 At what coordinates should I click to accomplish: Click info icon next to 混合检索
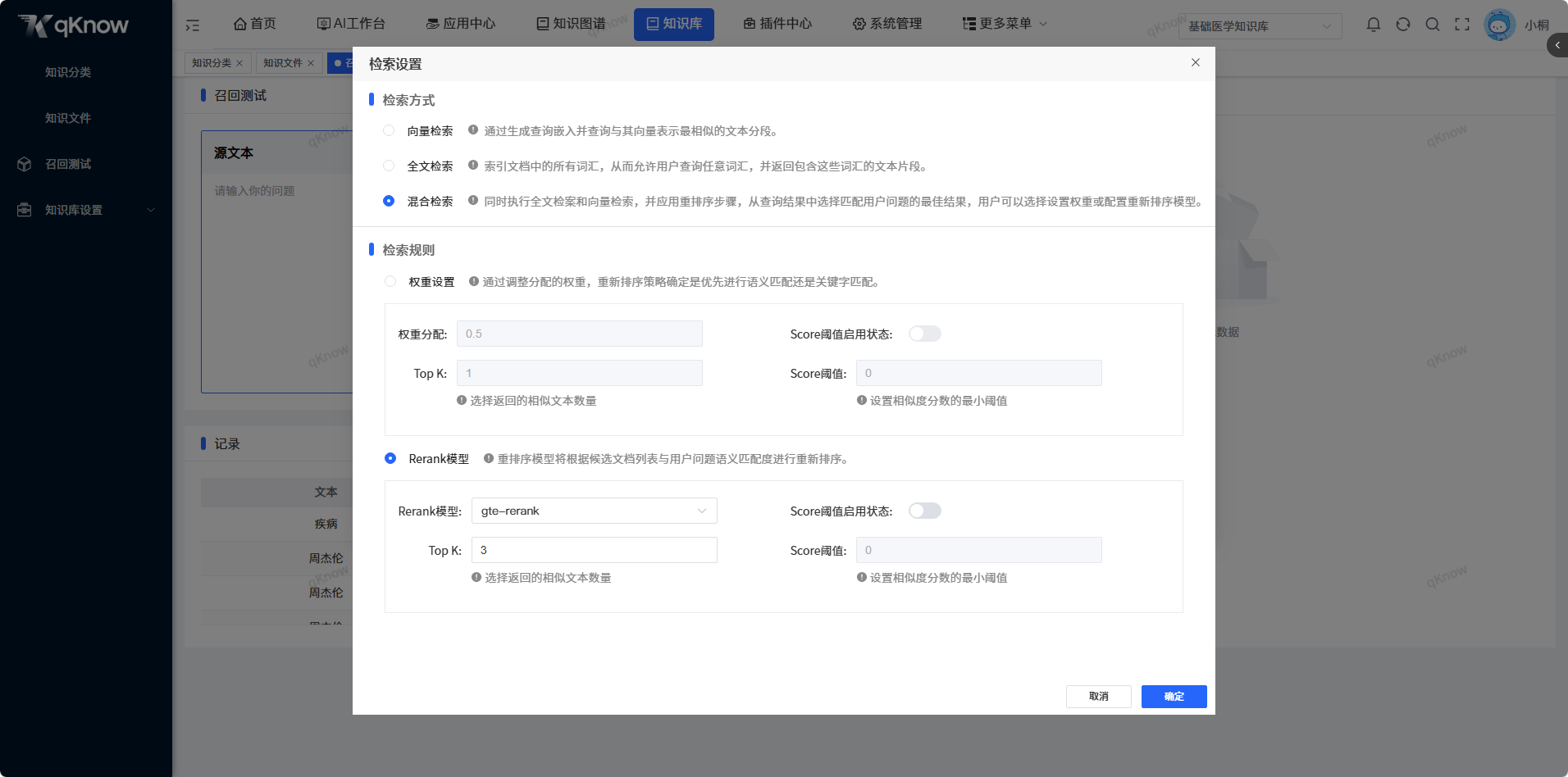(473, 200)
